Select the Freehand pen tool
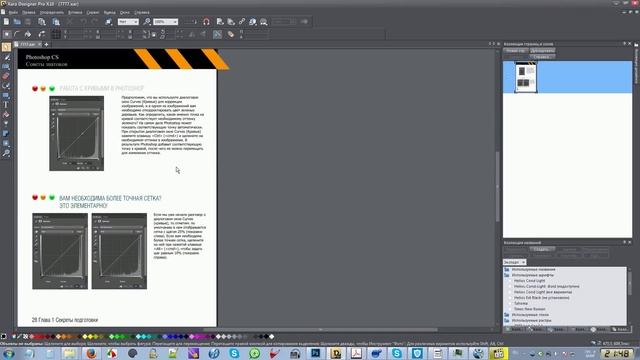This screenshot has width=640, height=360. pyautogui.click(x=6, y=57)
